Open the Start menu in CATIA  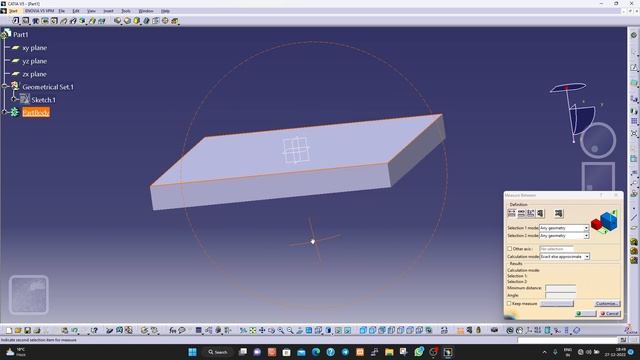[x=13, y=11]
